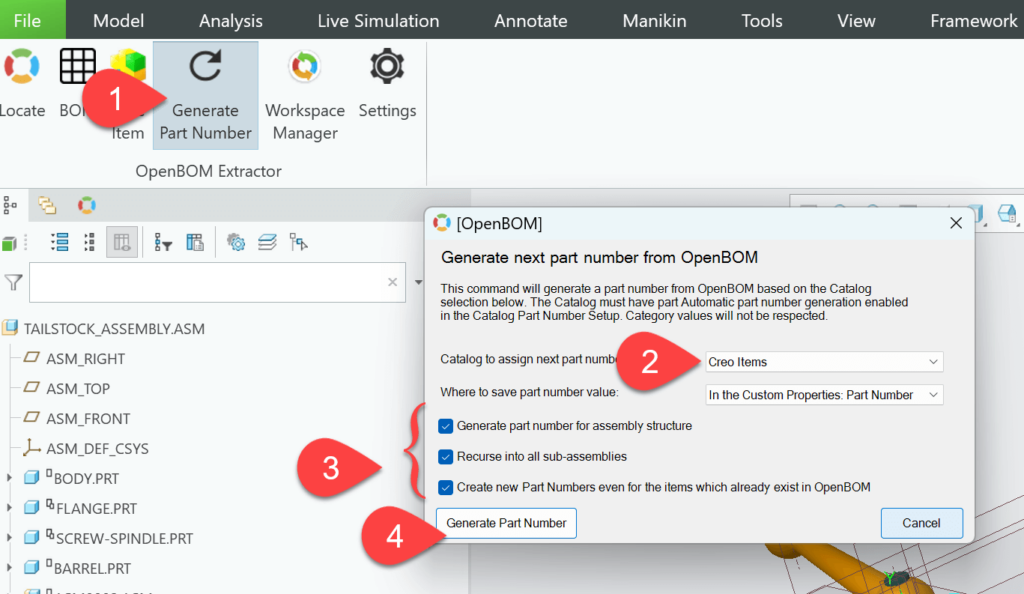Switch to the Analysis ribbon tab
This screenshot has width=1024, height=594.
(231, 21)
